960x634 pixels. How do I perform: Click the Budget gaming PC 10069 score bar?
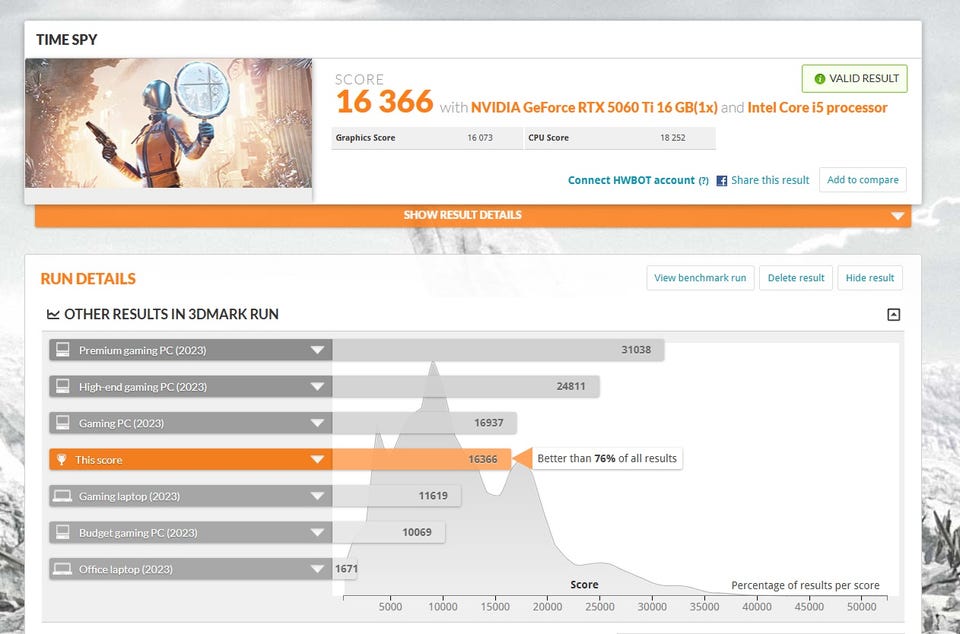coord(389,532)
